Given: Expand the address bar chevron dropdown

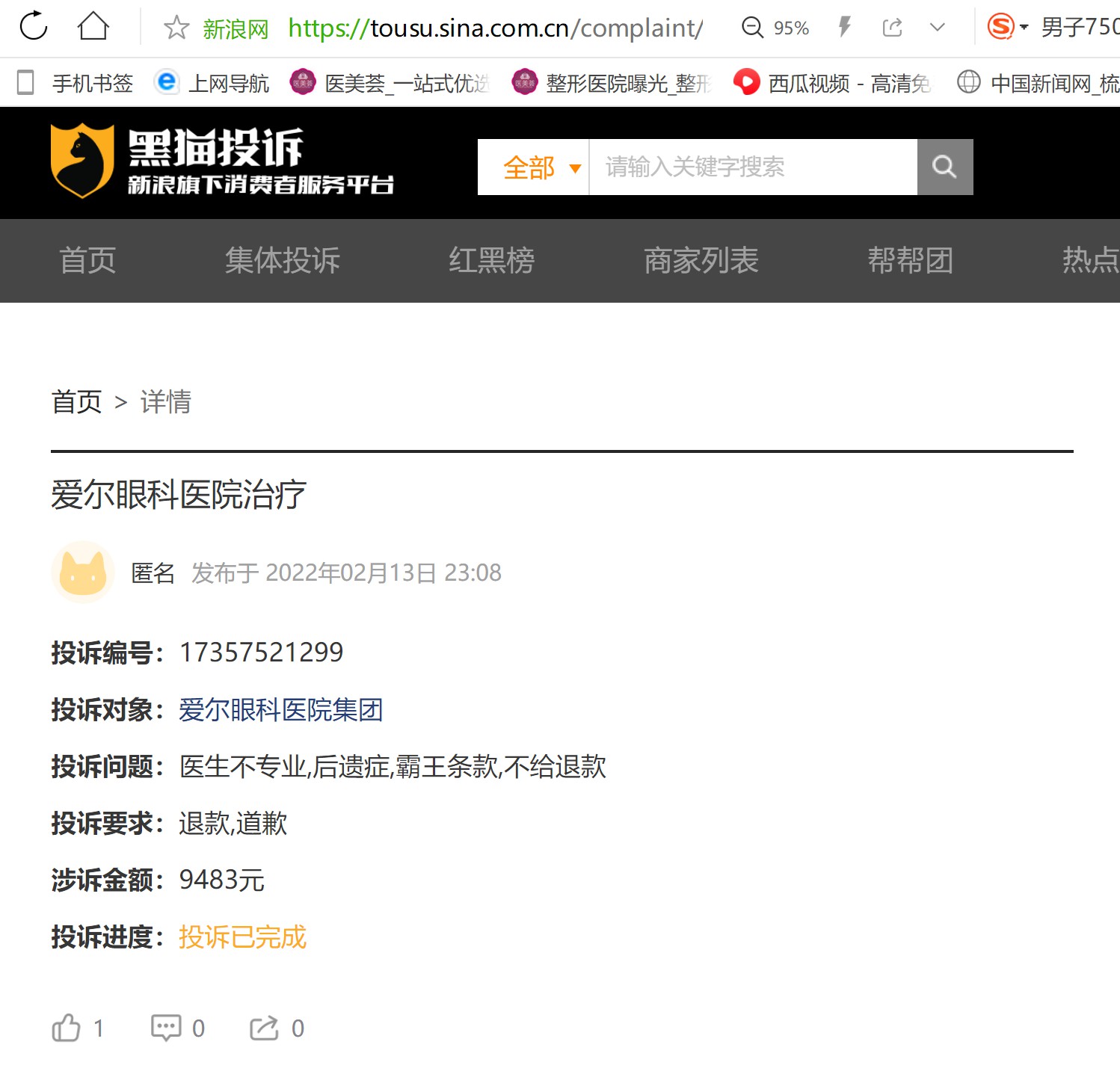Looking at the screenshot, I should [937, 28].
